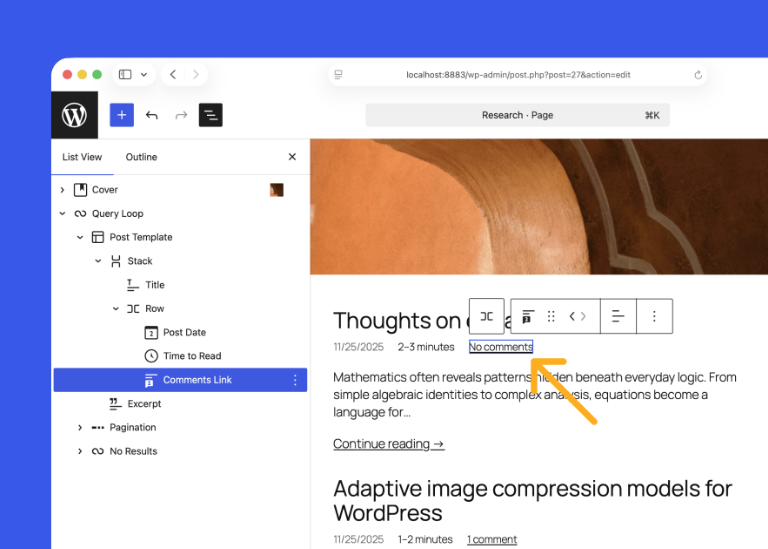The height and width of the screenshot is (549, 768).
Task: Click the drag handle in block toolbar
Action: click(x=551, y=316)
